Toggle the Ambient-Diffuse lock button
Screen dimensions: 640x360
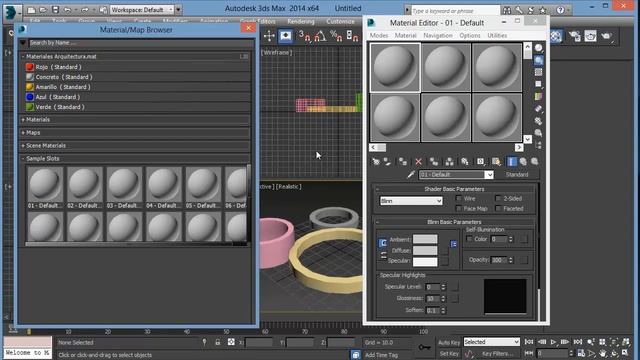point(383,243)
